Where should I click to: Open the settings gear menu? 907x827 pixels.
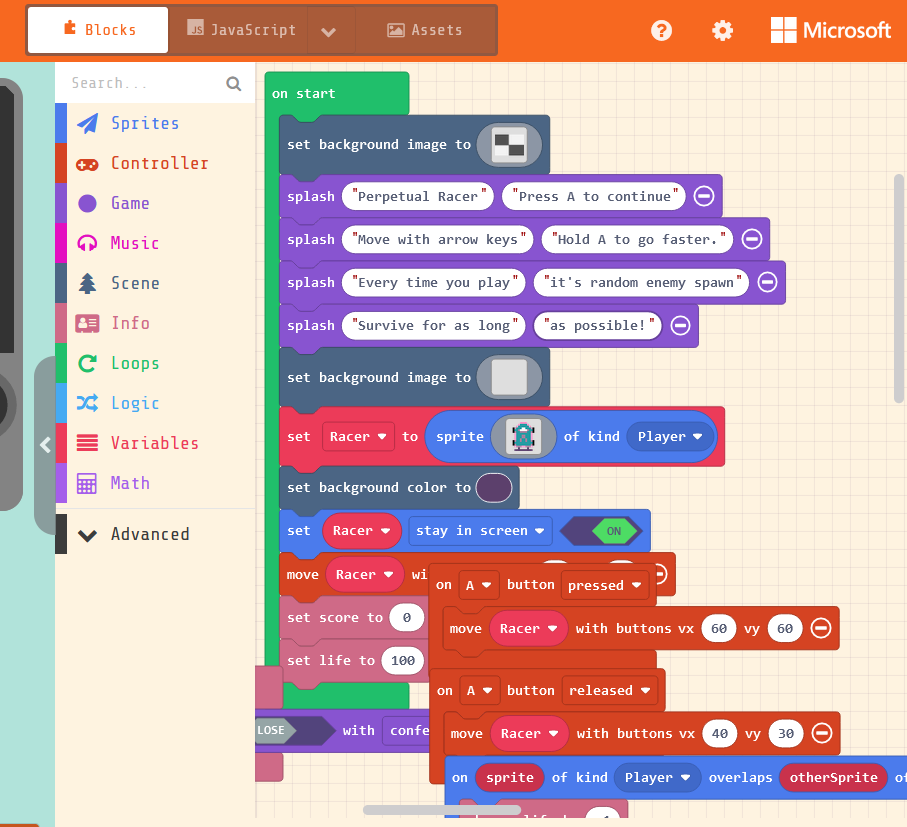[722, 30]
